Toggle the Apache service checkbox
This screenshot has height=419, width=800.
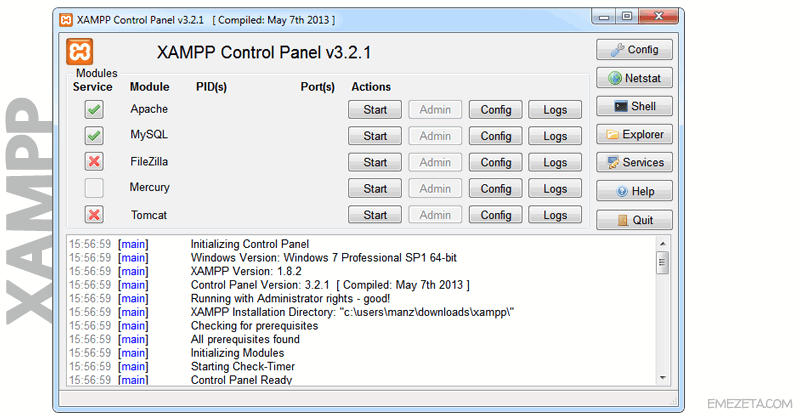point(94,109)
